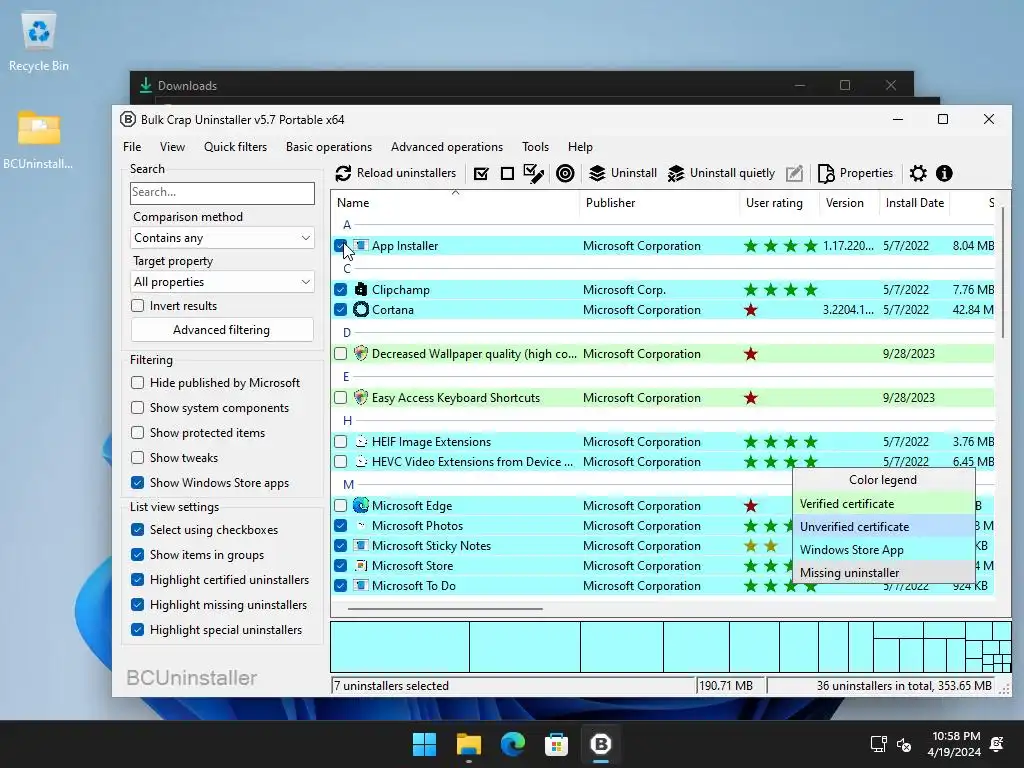Click the Uninstall quietly toolbar button
The width and height of the screenshot is (1024, 768).
point(722,173)
